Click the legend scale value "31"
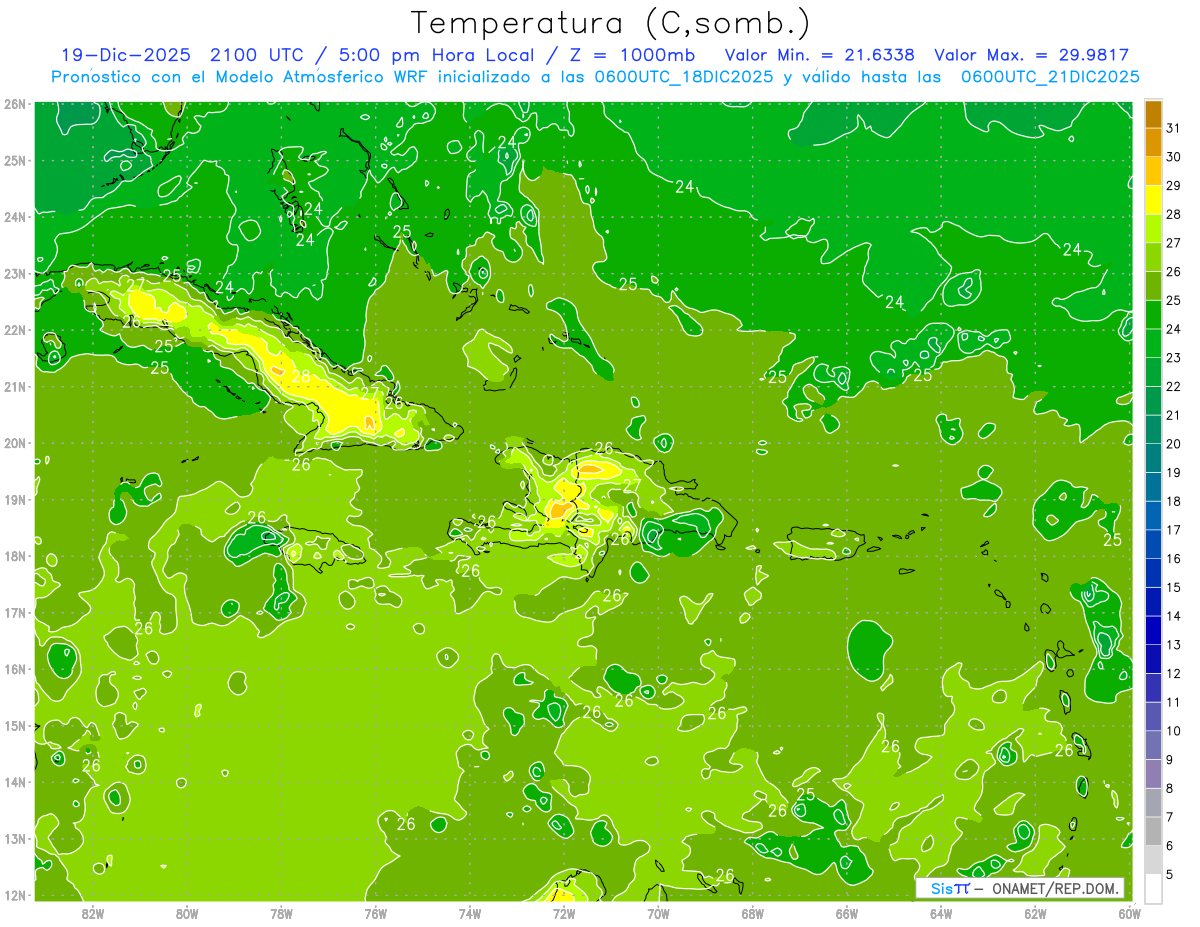This screenshot has height=927, width=1200. tap(1174, 128)
